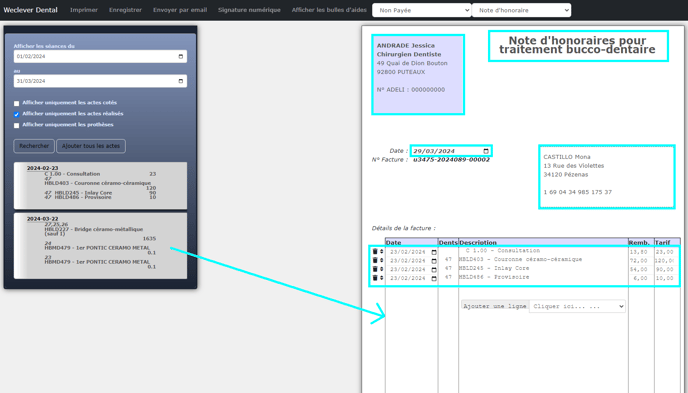Viewport: 688px width, 393px height.
Task: Click the invoice number u3475-2024089-00002
Action: tap(452, 160)
